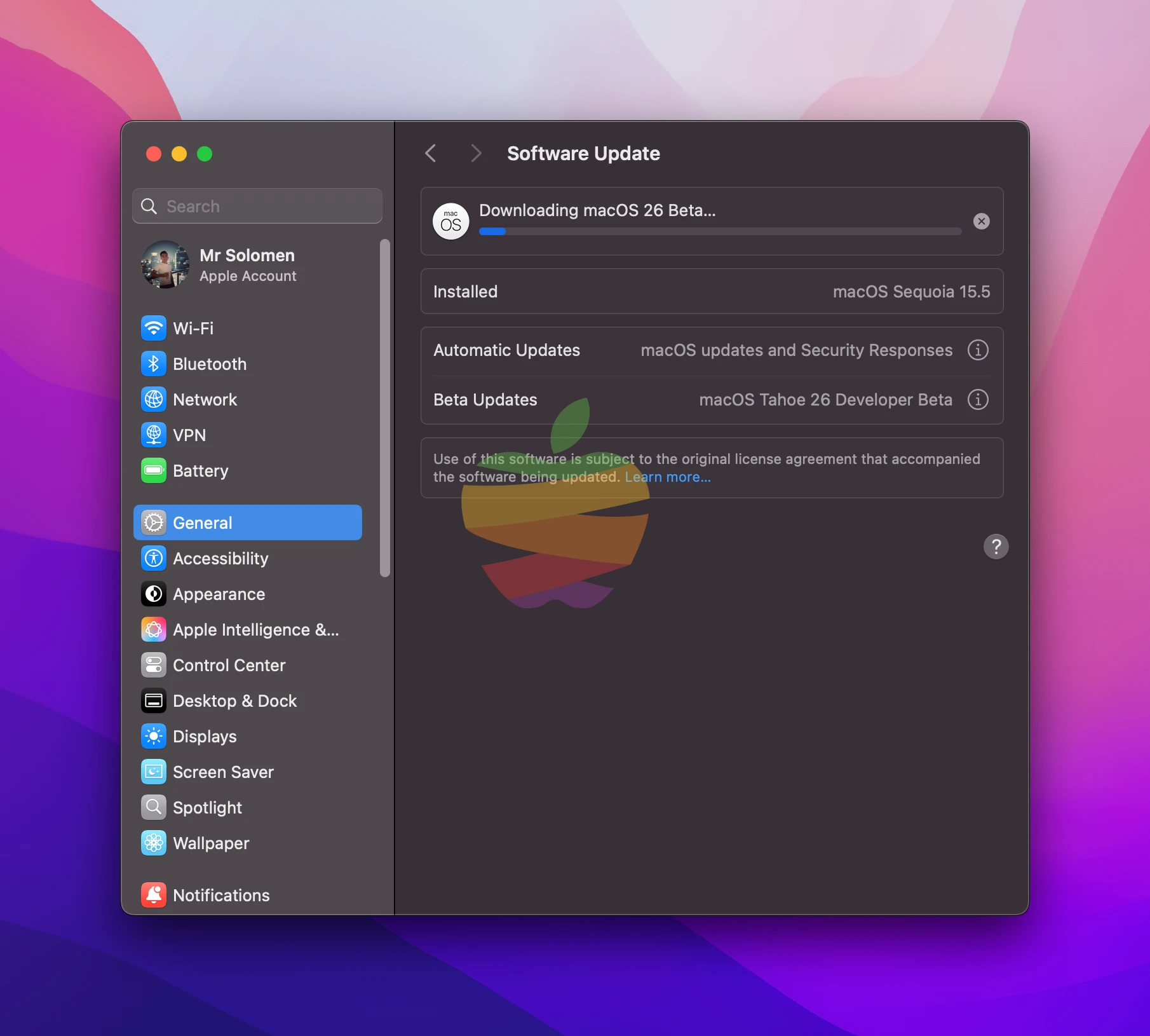Show Automatic Updates info button
1150x1036 pixels.
(x=978, y=350)
